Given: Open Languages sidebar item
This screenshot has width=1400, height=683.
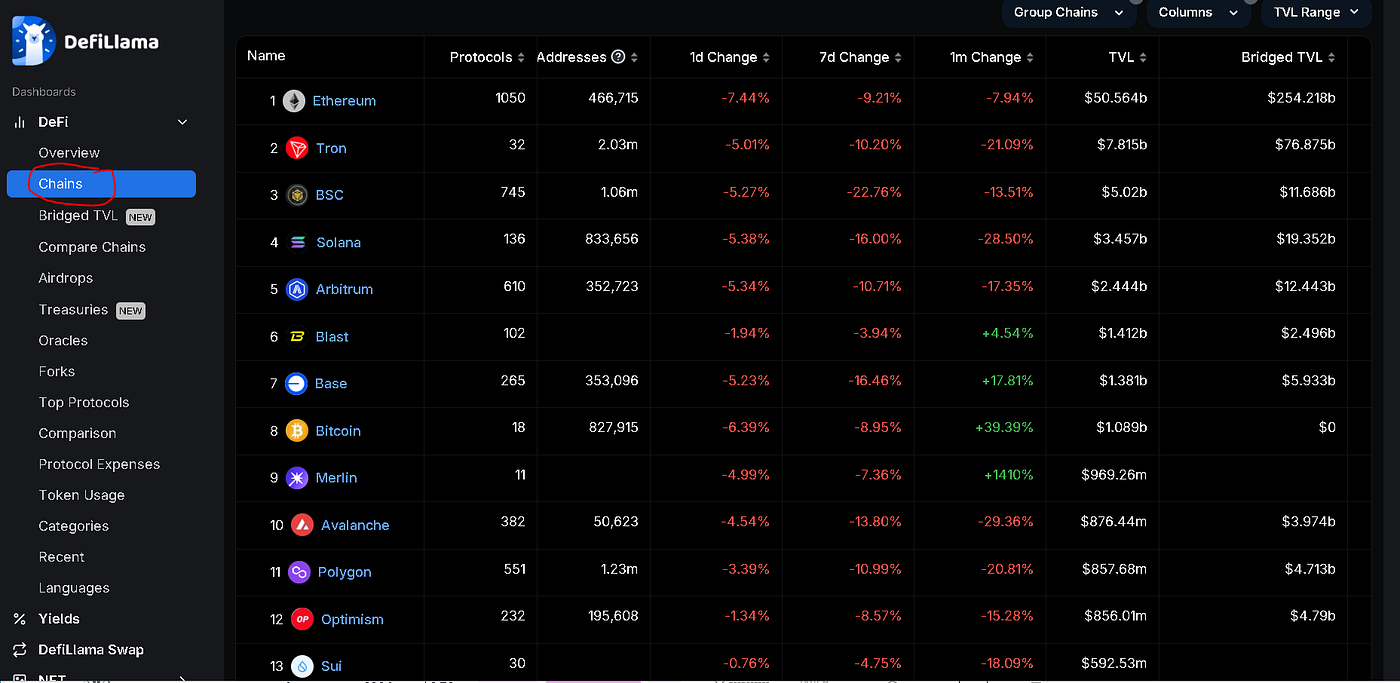Looking at the screenshot, I should click(x=74, y=588).
